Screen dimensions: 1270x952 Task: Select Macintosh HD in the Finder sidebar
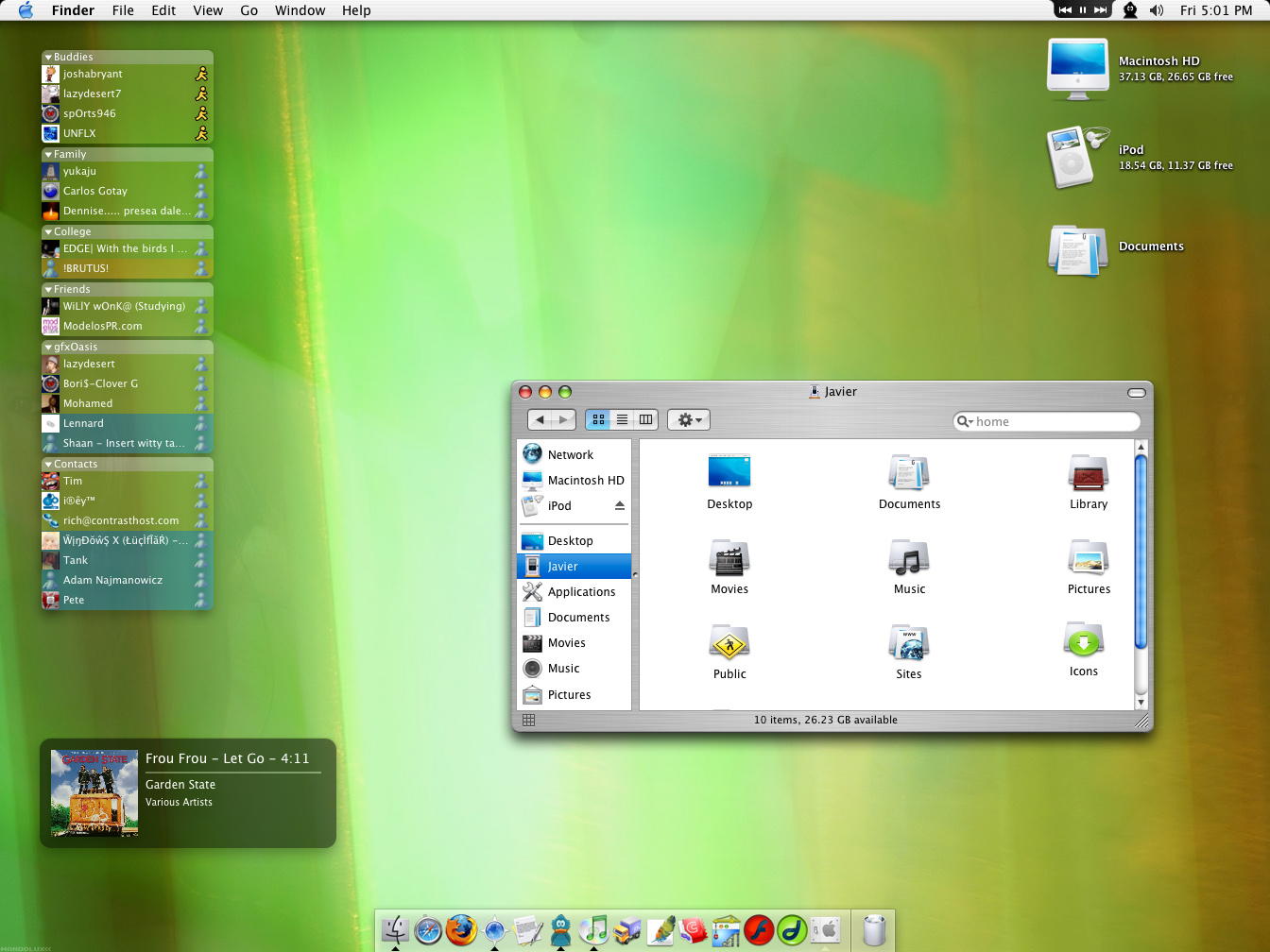[574, 480]
